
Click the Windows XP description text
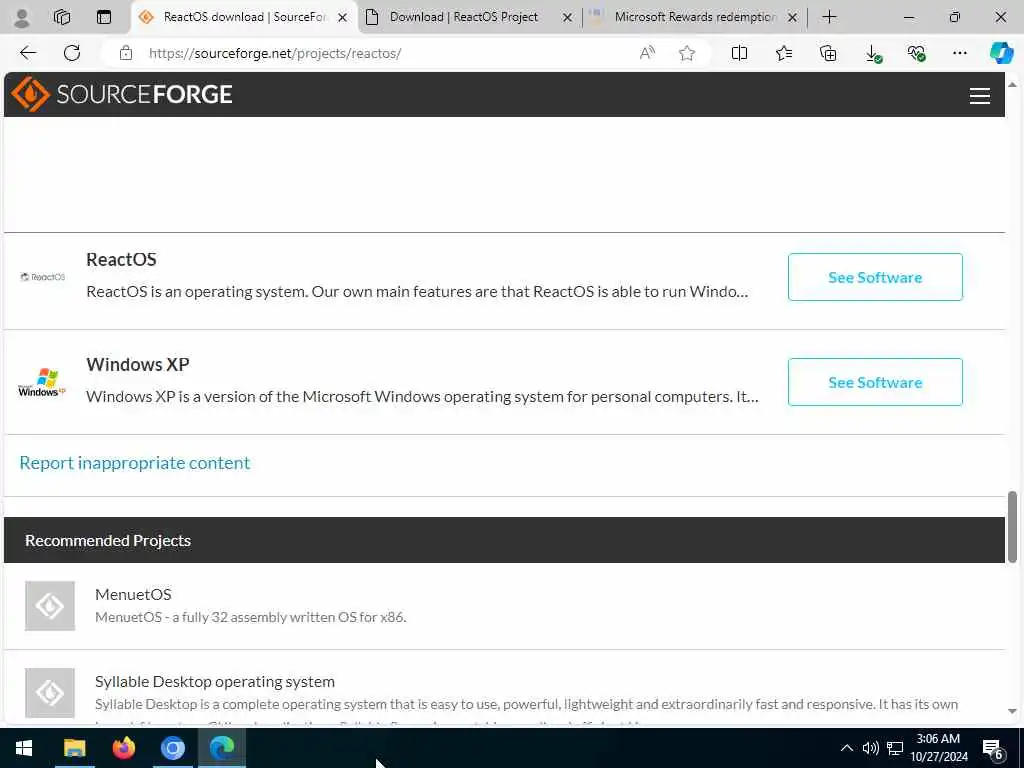[x=423, y=397]
